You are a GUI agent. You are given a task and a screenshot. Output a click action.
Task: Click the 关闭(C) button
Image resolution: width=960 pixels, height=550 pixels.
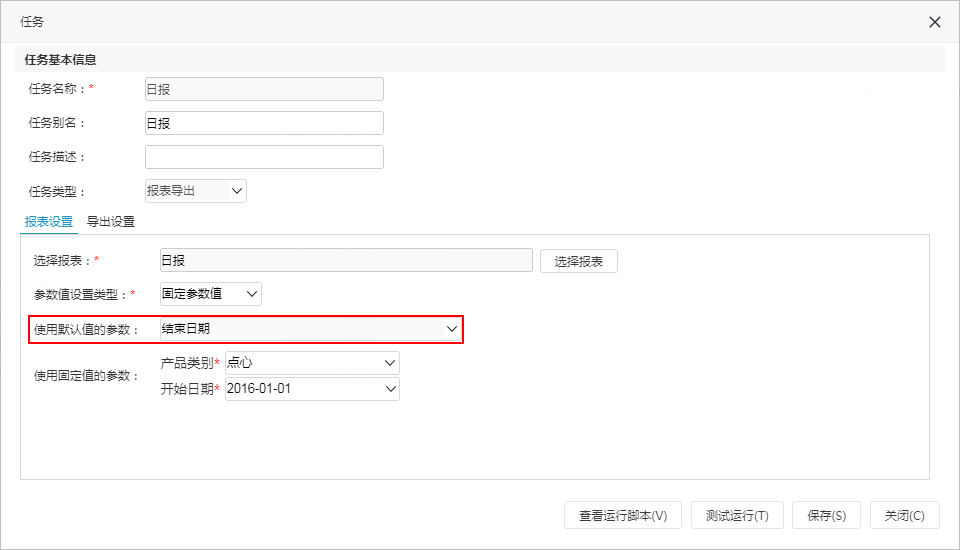pos(904,516)
